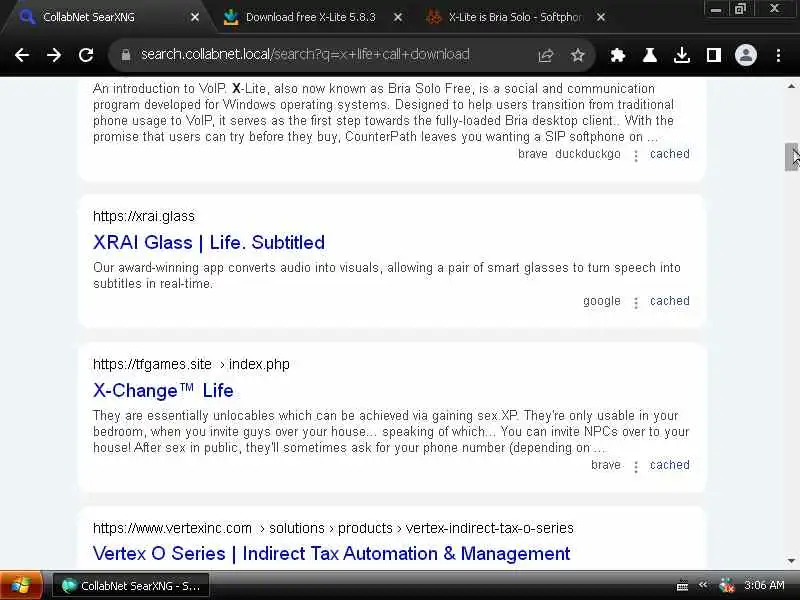The image size is (800, 600).
Task: Click the network tray icon with red X
Action: point(727,585)
